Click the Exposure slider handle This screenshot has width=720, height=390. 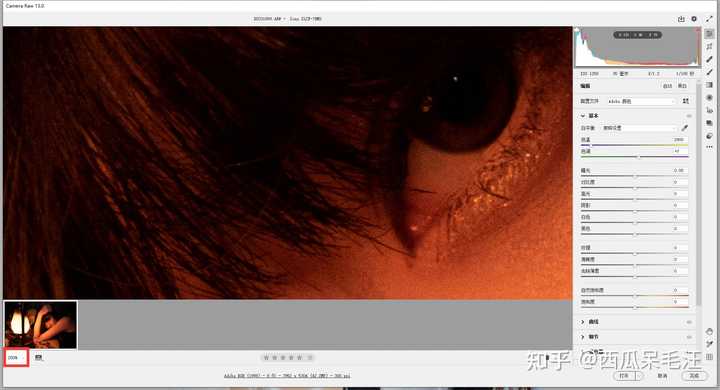click(636, 176)
